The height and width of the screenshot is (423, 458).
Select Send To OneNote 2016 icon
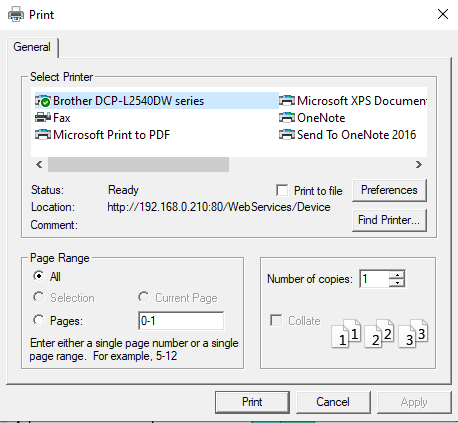click(287, 135)
